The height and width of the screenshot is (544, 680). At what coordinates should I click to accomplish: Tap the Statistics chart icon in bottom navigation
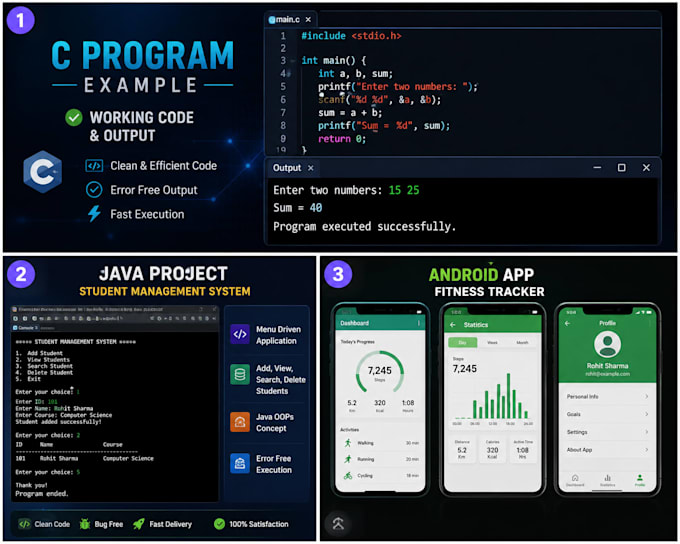pos(608,478)
